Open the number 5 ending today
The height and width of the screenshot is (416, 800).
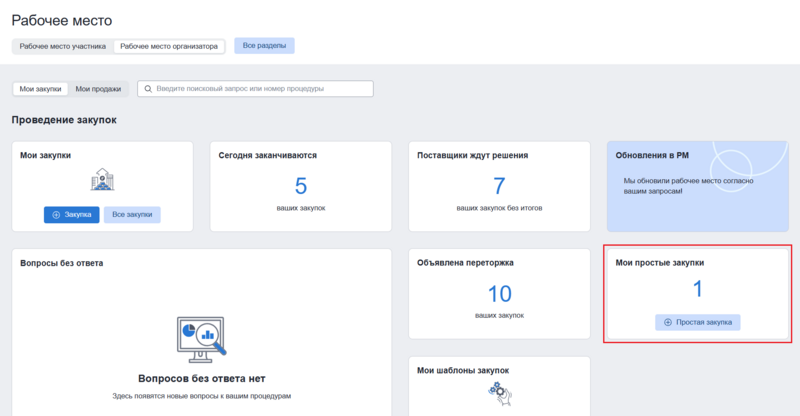tap(301, 185)
